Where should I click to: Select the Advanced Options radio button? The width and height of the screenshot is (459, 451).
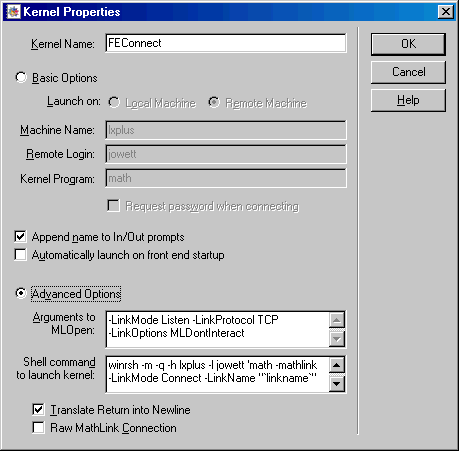click(21, 293)
